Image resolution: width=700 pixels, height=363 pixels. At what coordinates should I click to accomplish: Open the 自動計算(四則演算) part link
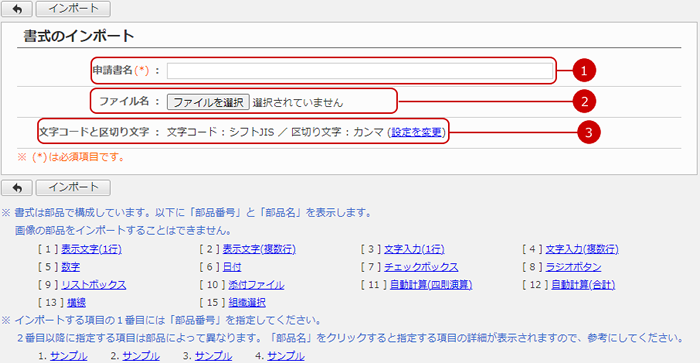(431, 284)
